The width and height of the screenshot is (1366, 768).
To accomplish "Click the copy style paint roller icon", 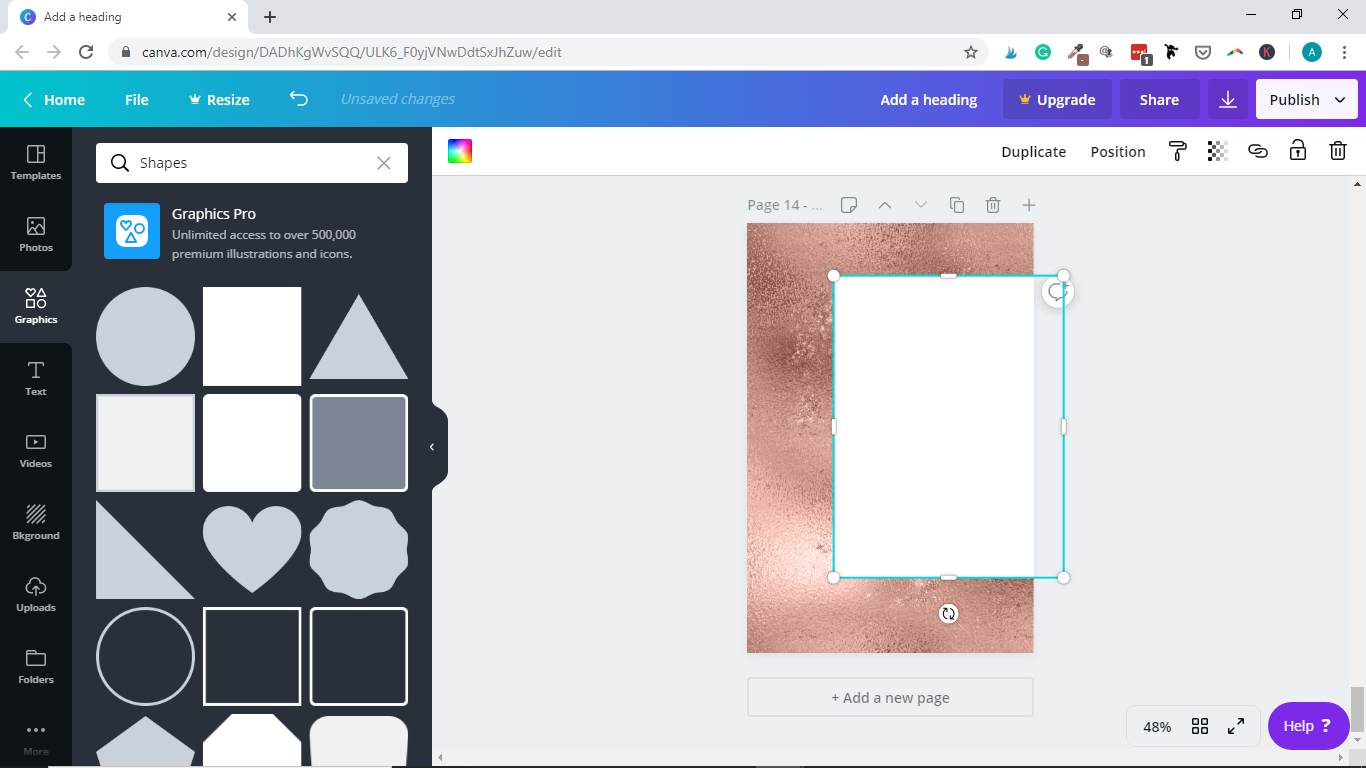I will click(x=1178, y=151).
